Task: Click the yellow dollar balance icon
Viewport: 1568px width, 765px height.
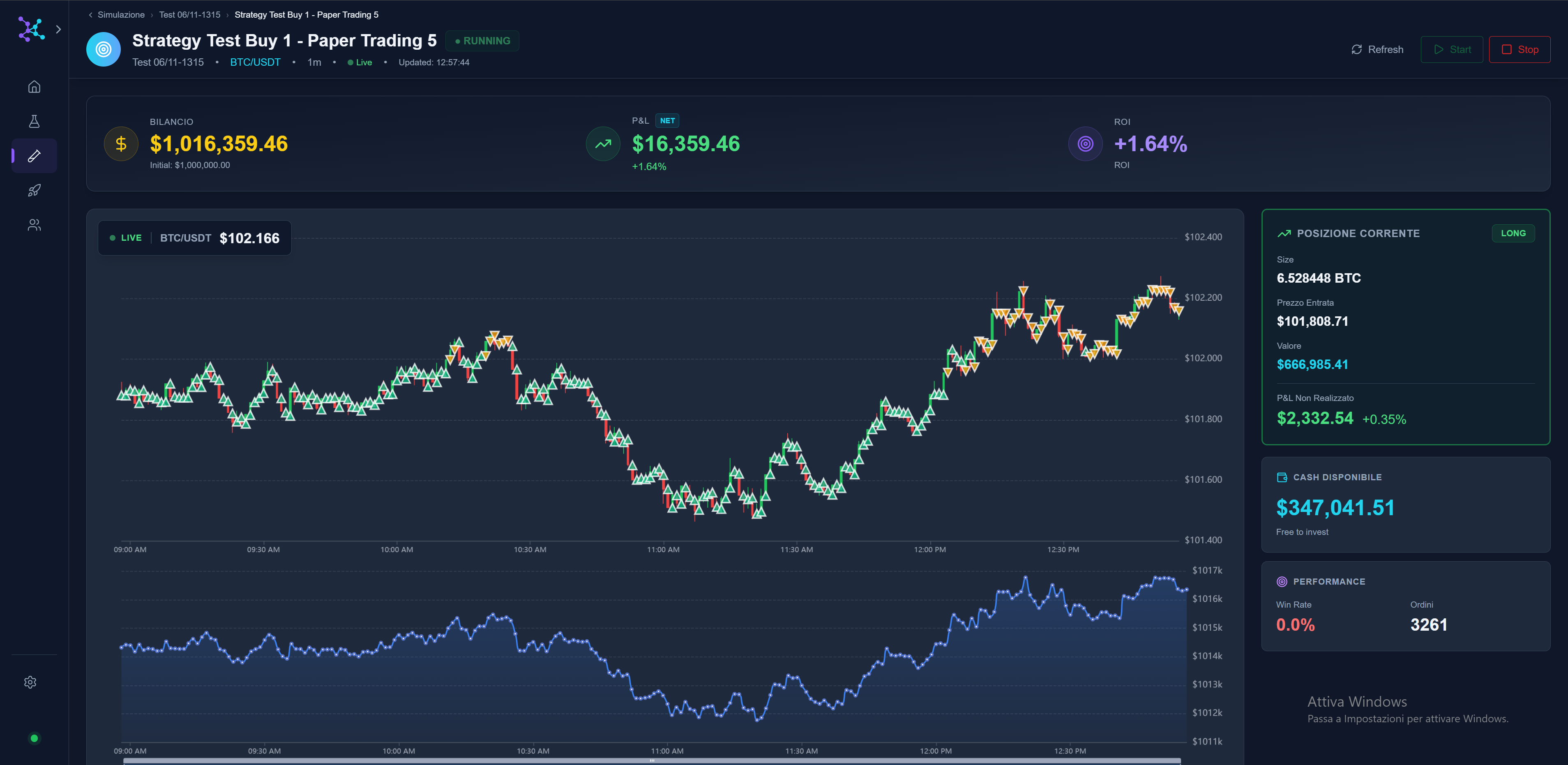Action: pos(121,144)
